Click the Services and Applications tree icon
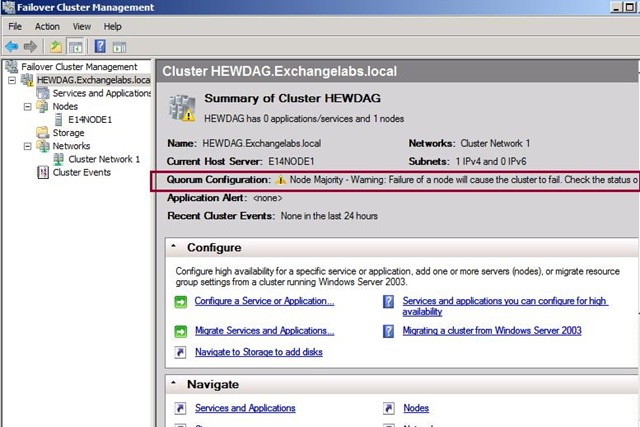Screen dimensions: 640x427 (x=42, y=93)
